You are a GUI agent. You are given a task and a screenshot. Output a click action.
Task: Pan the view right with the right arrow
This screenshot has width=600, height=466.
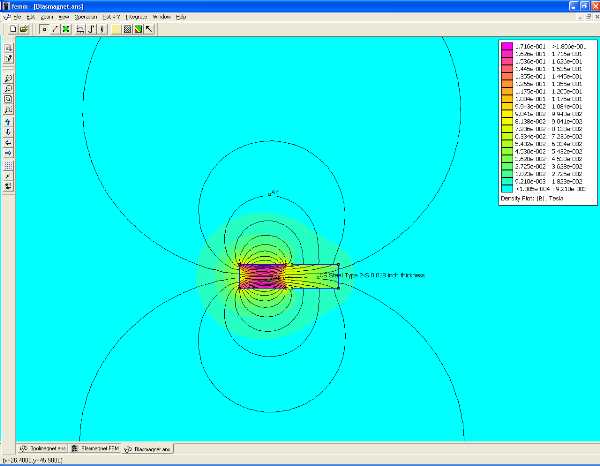point(8,153)
